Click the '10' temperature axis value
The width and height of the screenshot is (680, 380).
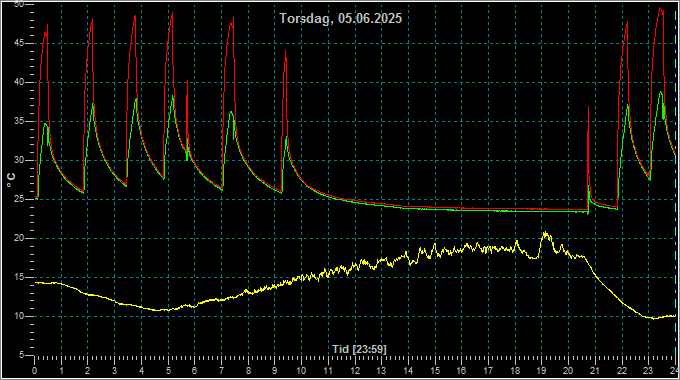tap(19, 316)
